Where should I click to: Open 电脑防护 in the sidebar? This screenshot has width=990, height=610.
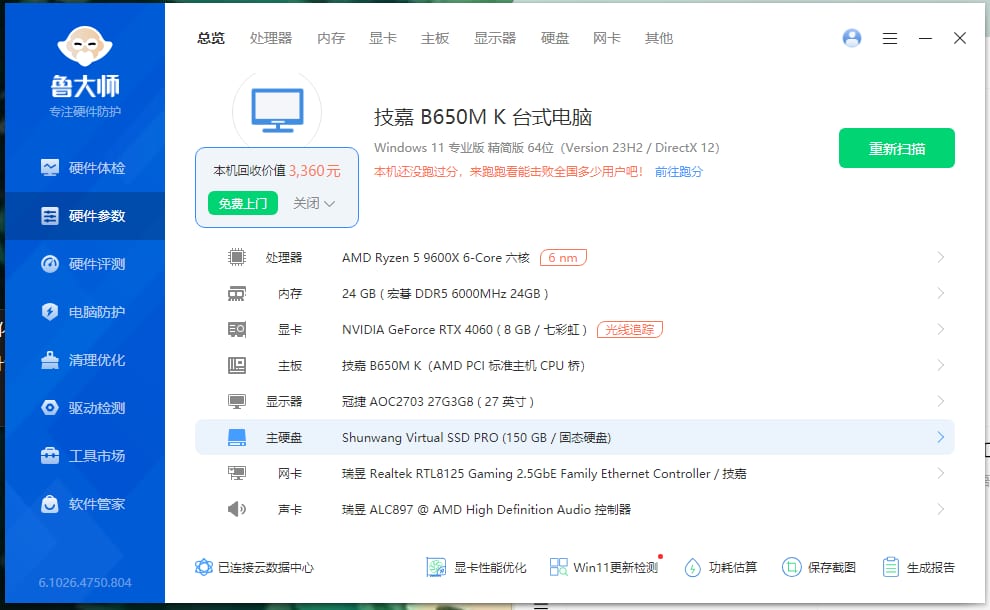[84, 312]
